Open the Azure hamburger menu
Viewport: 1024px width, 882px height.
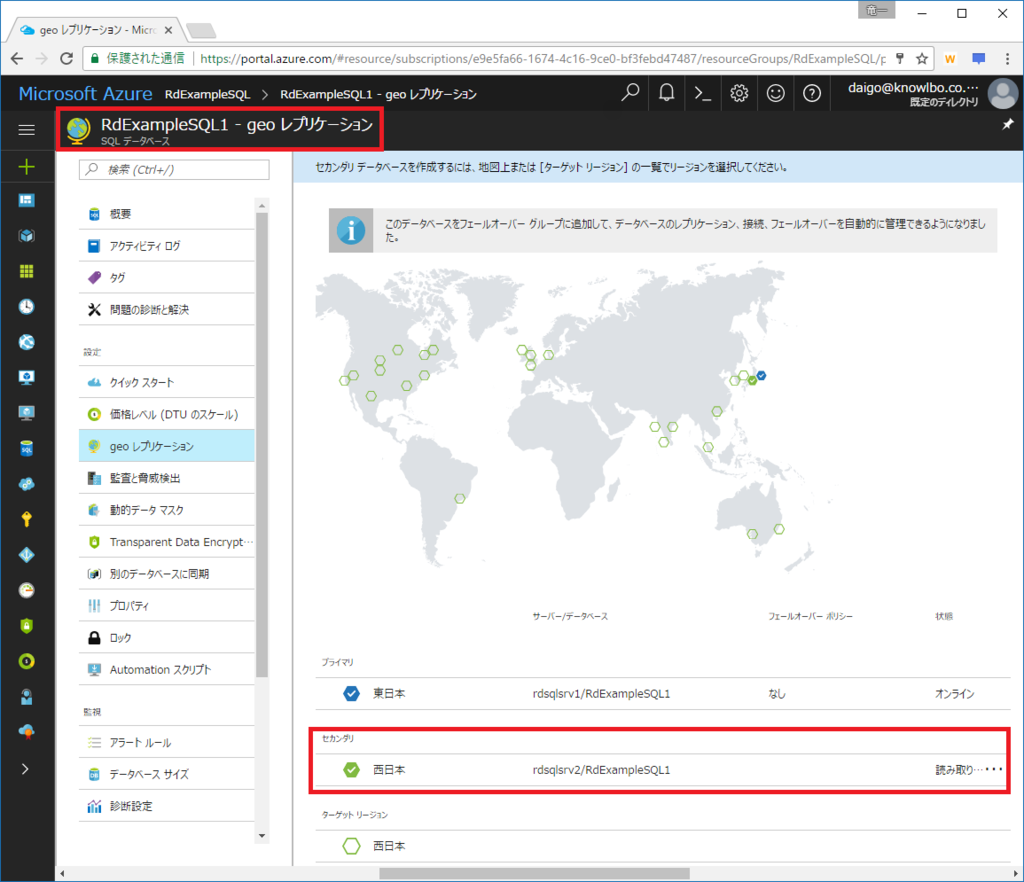pos(27,130)
